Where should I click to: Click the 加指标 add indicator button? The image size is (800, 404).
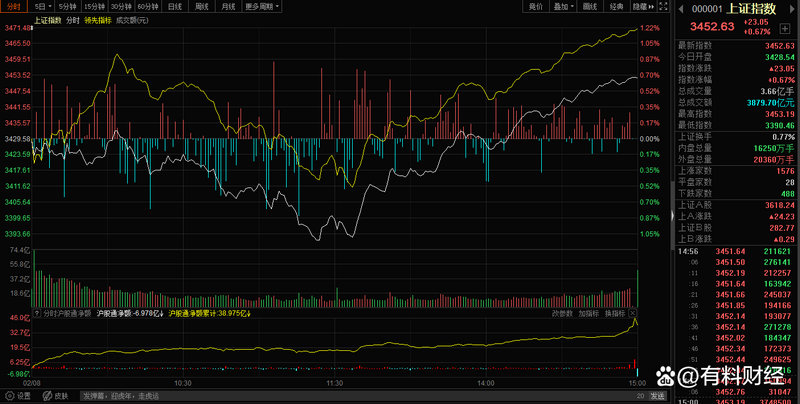(588, 313)
